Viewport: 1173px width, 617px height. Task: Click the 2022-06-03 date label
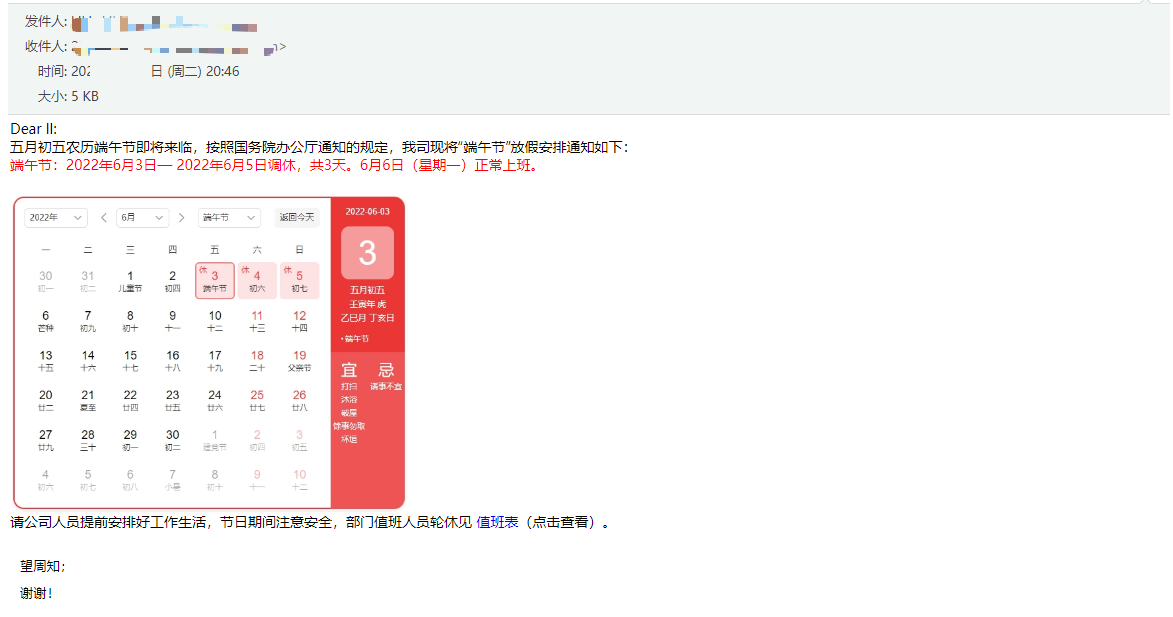click(x=367, y=212)
